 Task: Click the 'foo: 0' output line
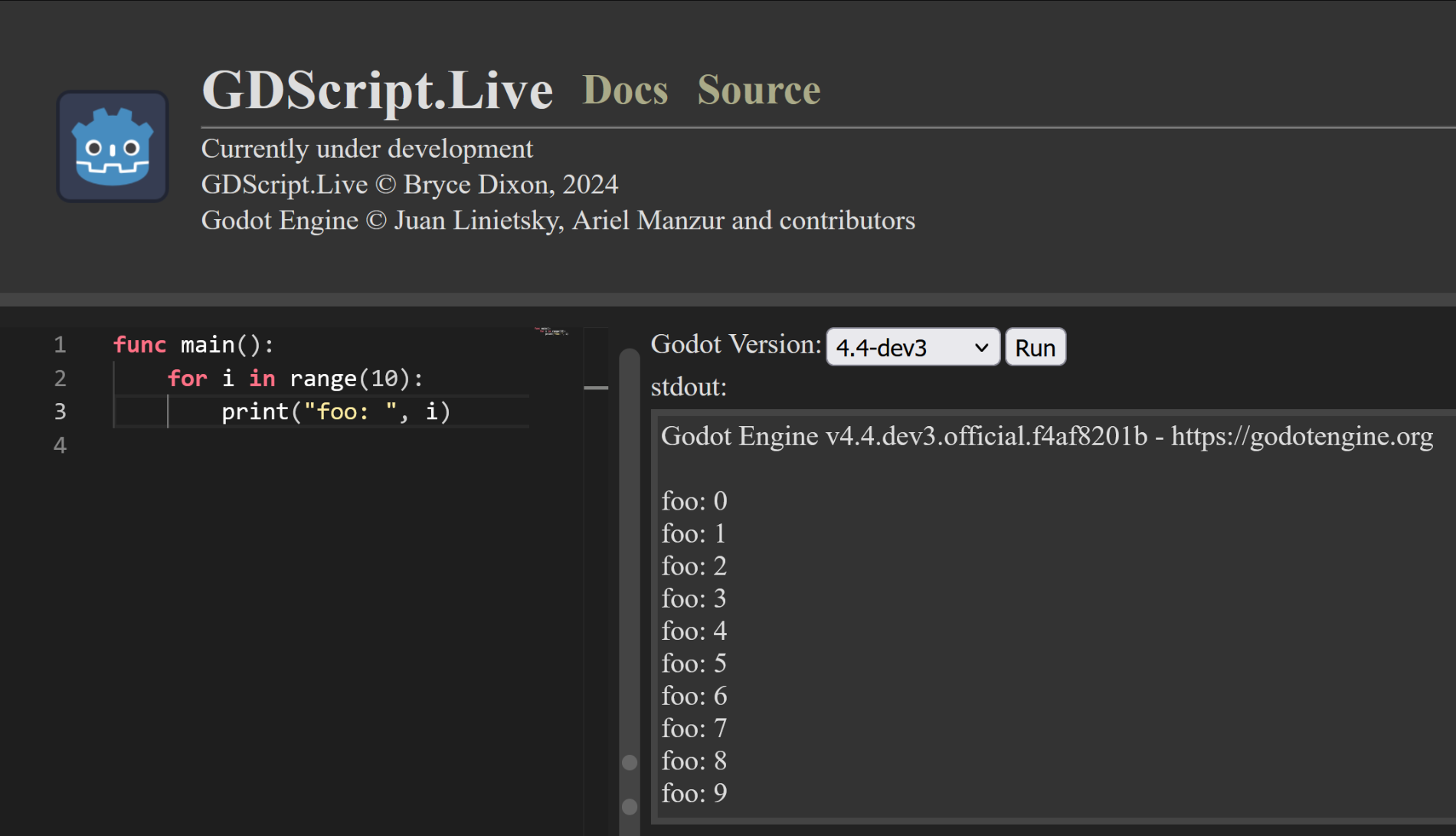(694, 500)
